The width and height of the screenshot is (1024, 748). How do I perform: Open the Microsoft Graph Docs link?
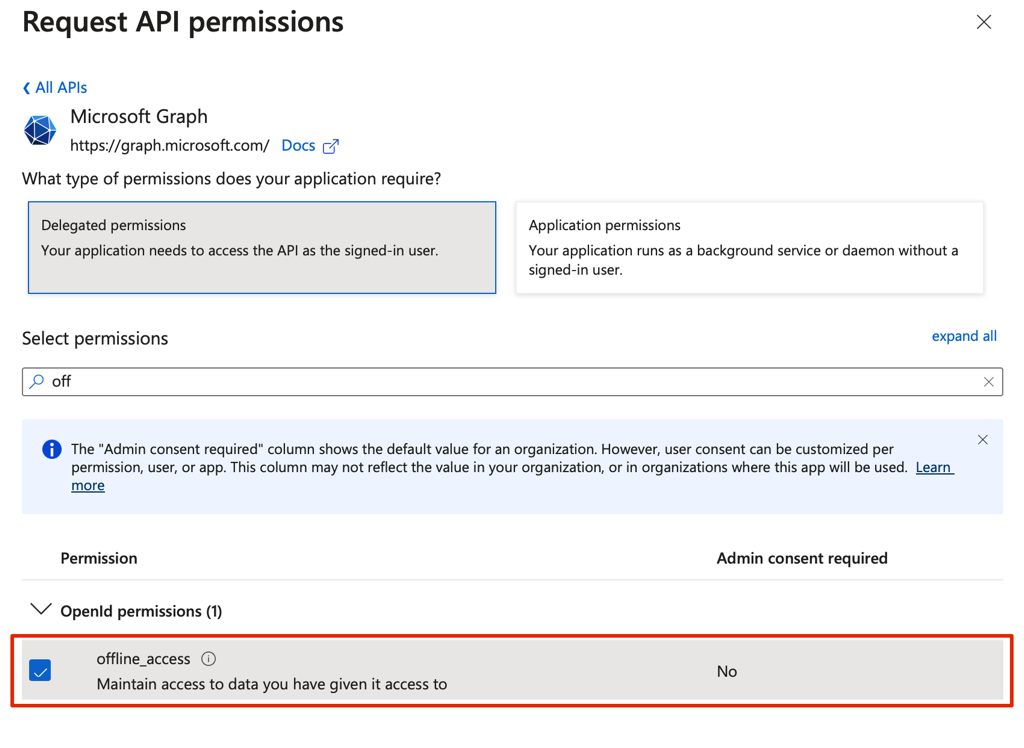coord(298,146)
